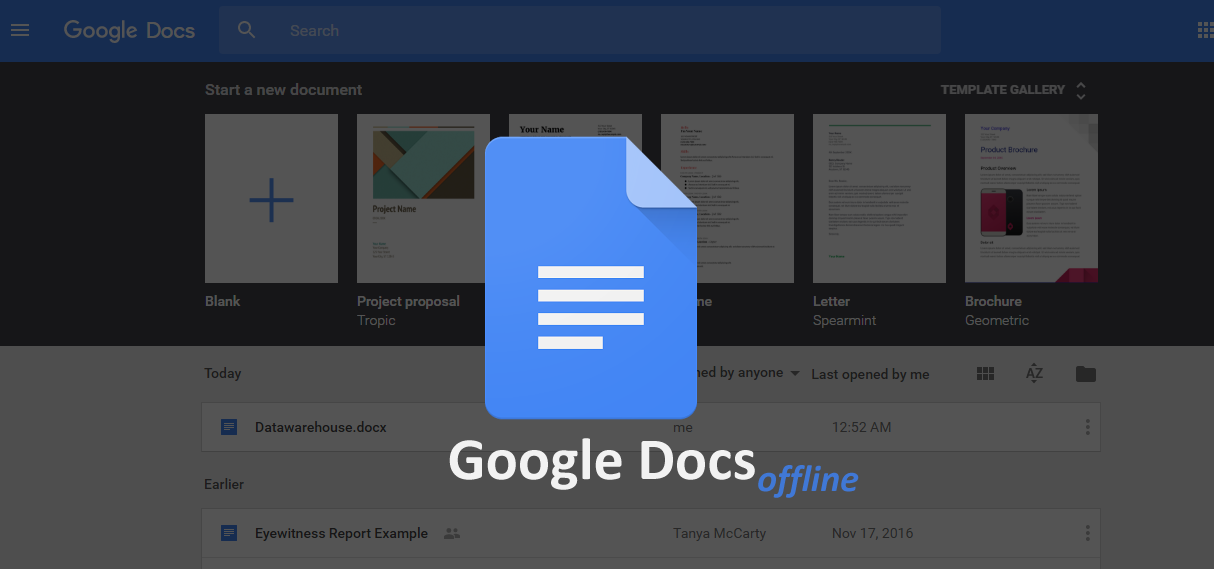This screenshot has width=1214, height=569.
Task: Click the Start a new document heading
Action: (x=283, y=90)
